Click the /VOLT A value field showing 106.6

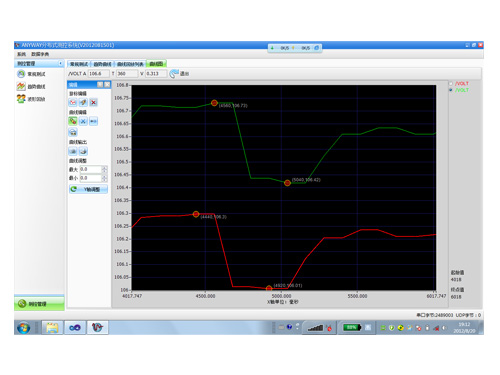coord(98,74)
